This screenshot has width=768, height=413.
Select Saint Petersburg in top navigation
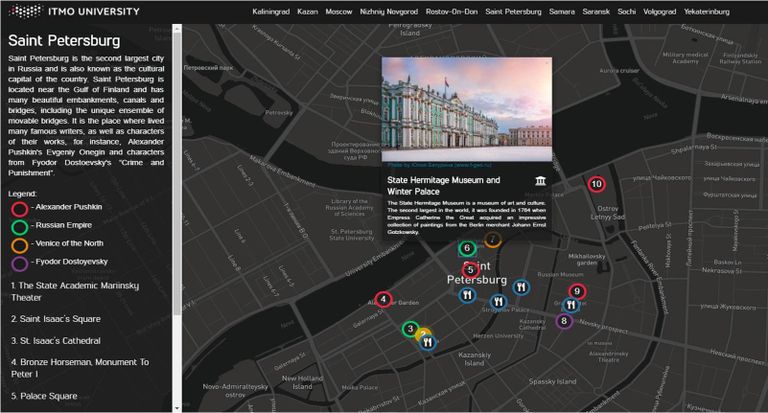pyautogui.click(x=513, y=11)
